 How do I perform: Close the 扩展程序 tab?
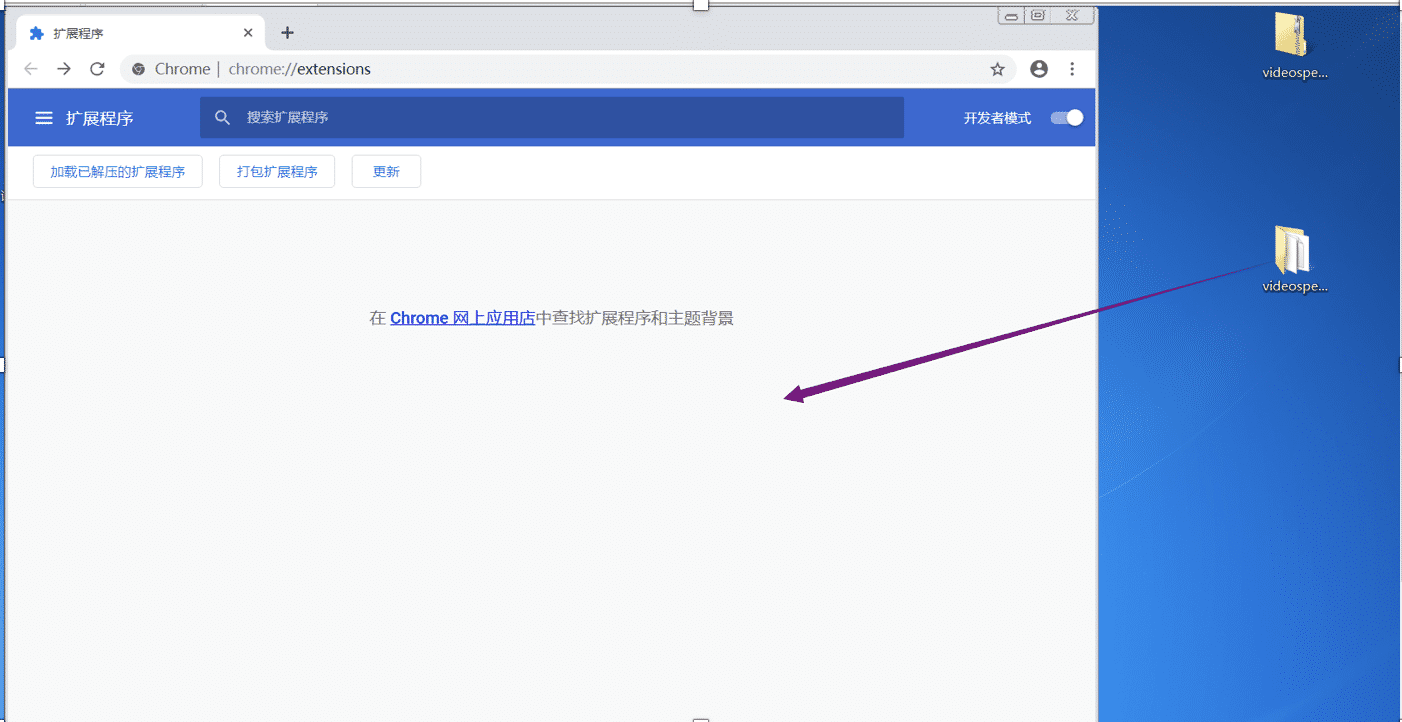248,33
